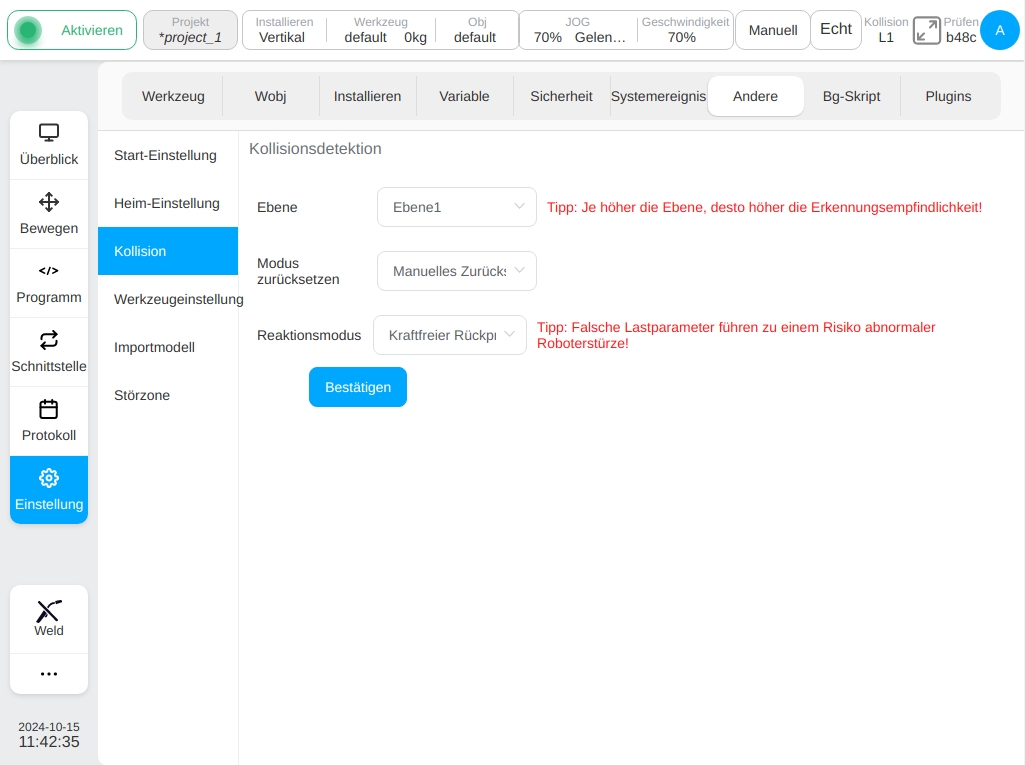Viewport: 1025px width, 765px height.
Task: Switch to the Systemereignis tab
Action: 658,96
